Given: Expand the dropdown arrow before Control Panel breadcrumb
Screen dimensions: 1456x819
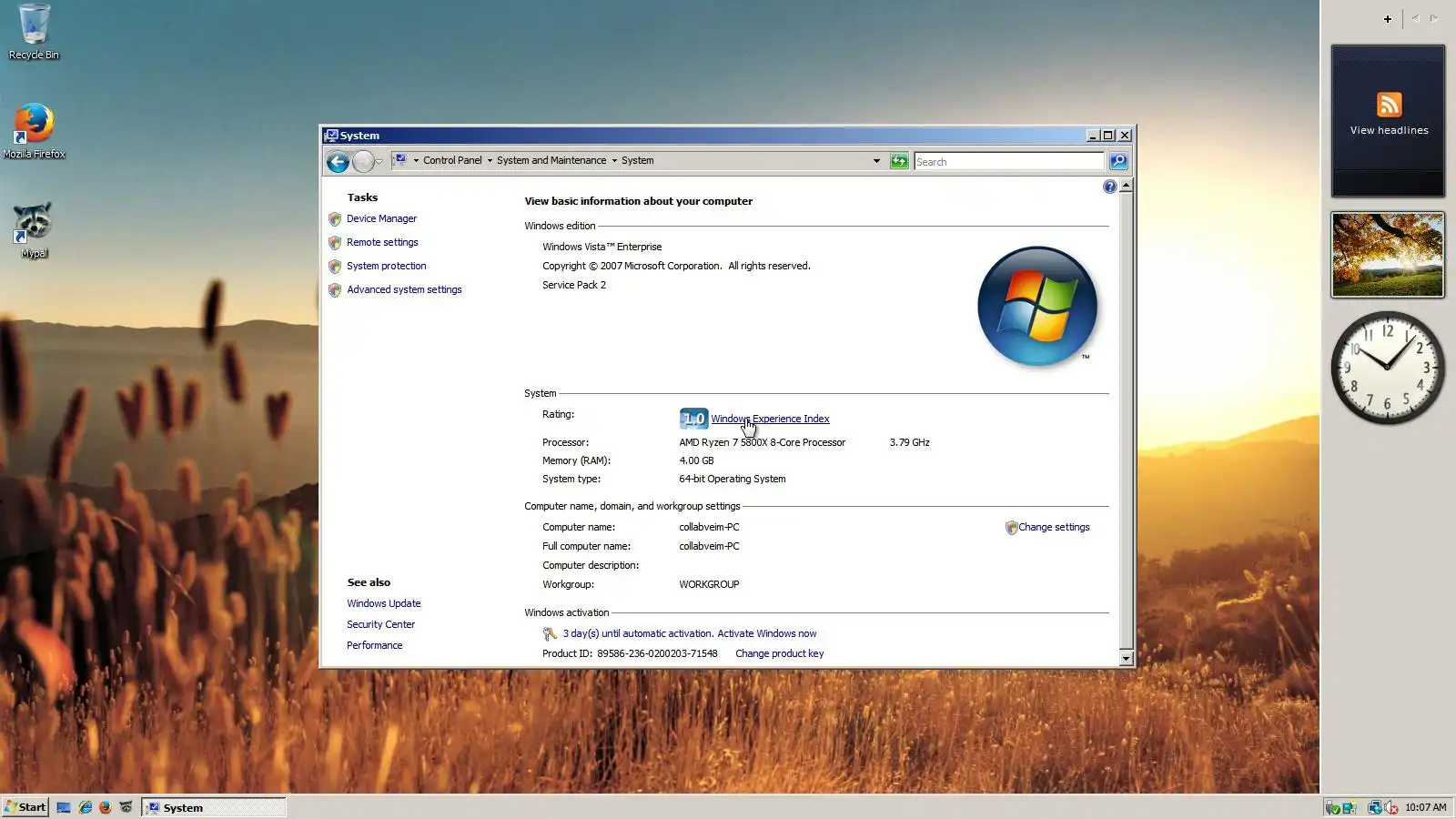Looking at the screenshot, I should [416, 161].
